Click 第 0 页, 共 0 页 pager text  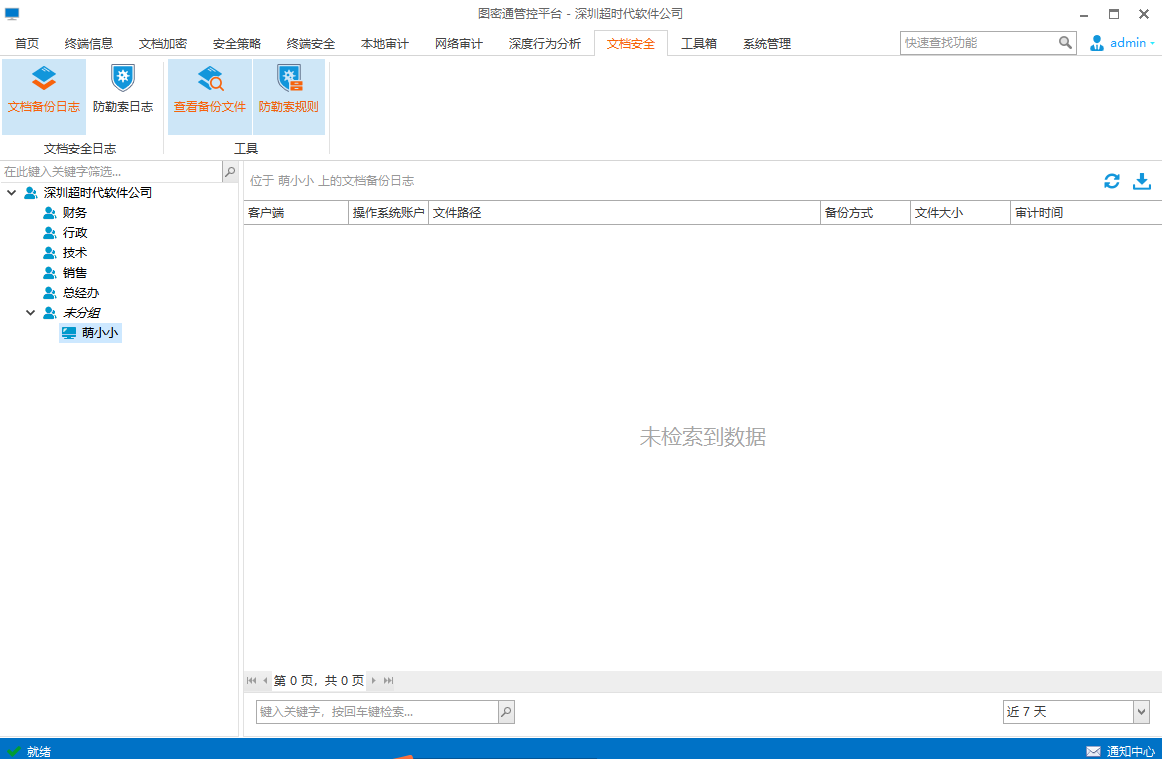[319, 680]
